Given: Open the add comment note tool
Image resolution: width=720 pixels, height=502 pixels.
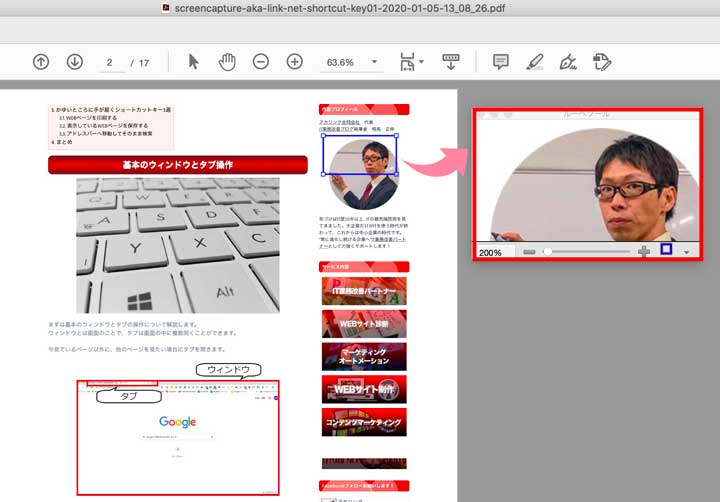Looking at the screenshot, I should (501, 62).
